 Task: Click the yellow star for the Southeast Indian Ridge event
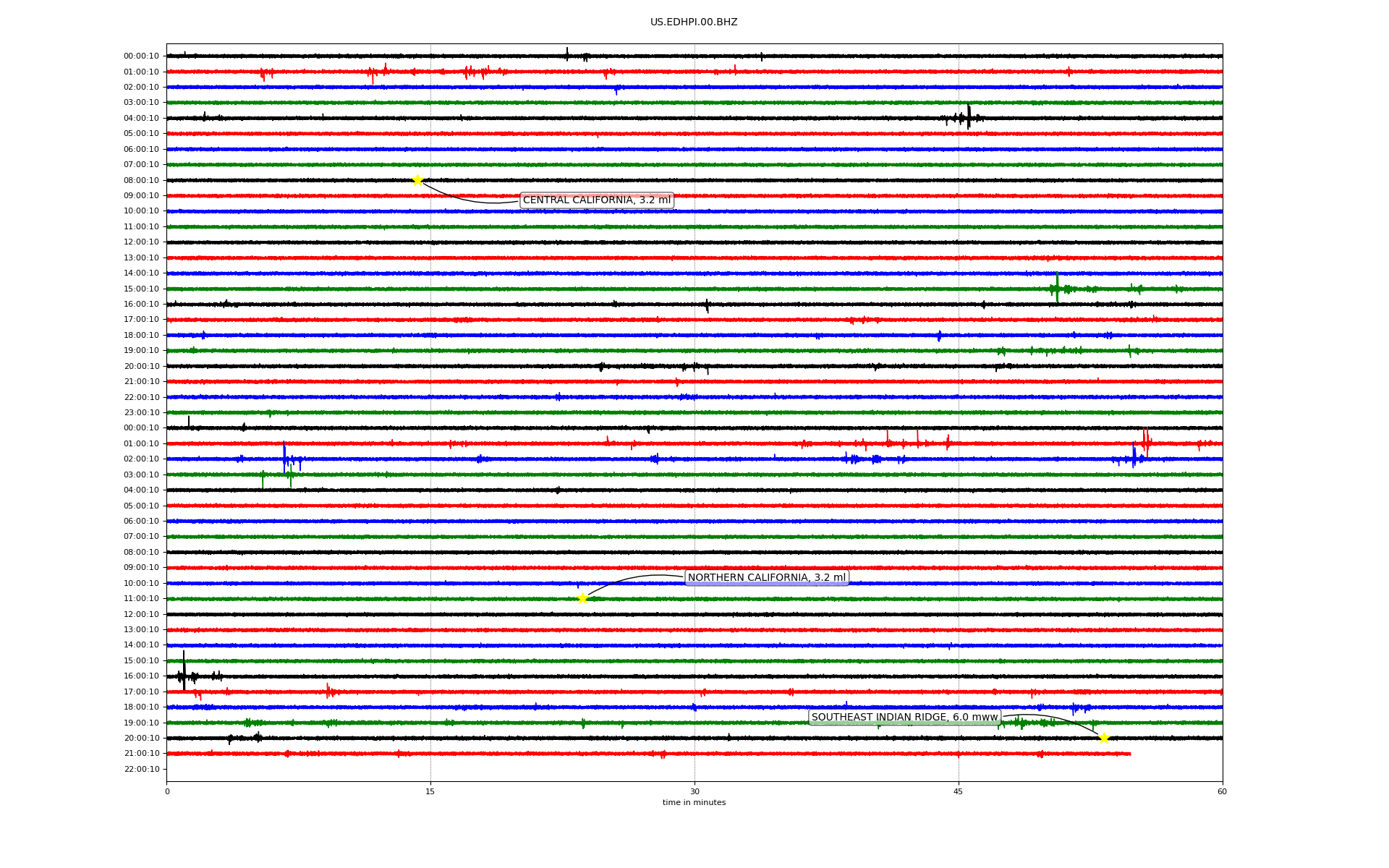click(x=1104, y=738)
